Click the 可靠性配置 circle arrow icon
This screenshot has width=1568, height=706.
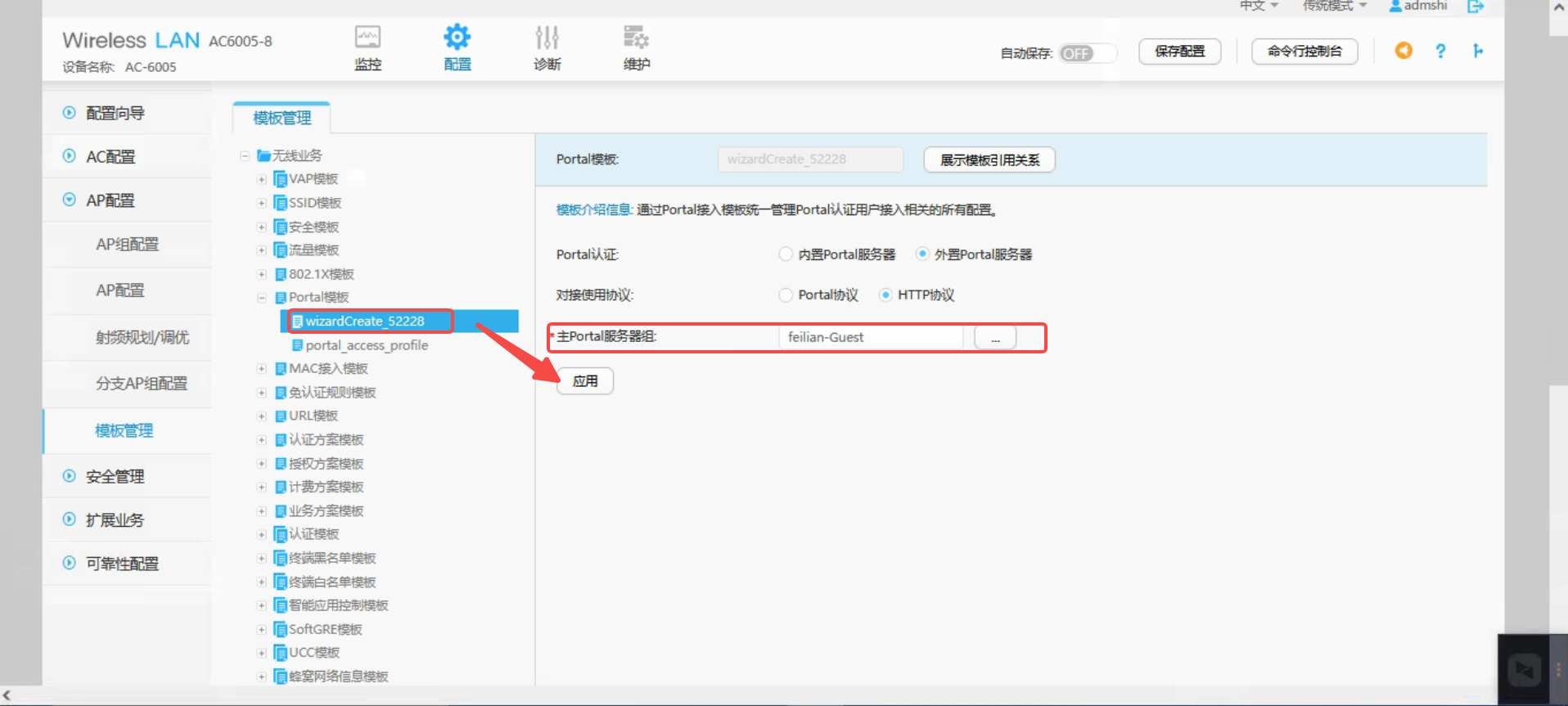pos(70,563)
